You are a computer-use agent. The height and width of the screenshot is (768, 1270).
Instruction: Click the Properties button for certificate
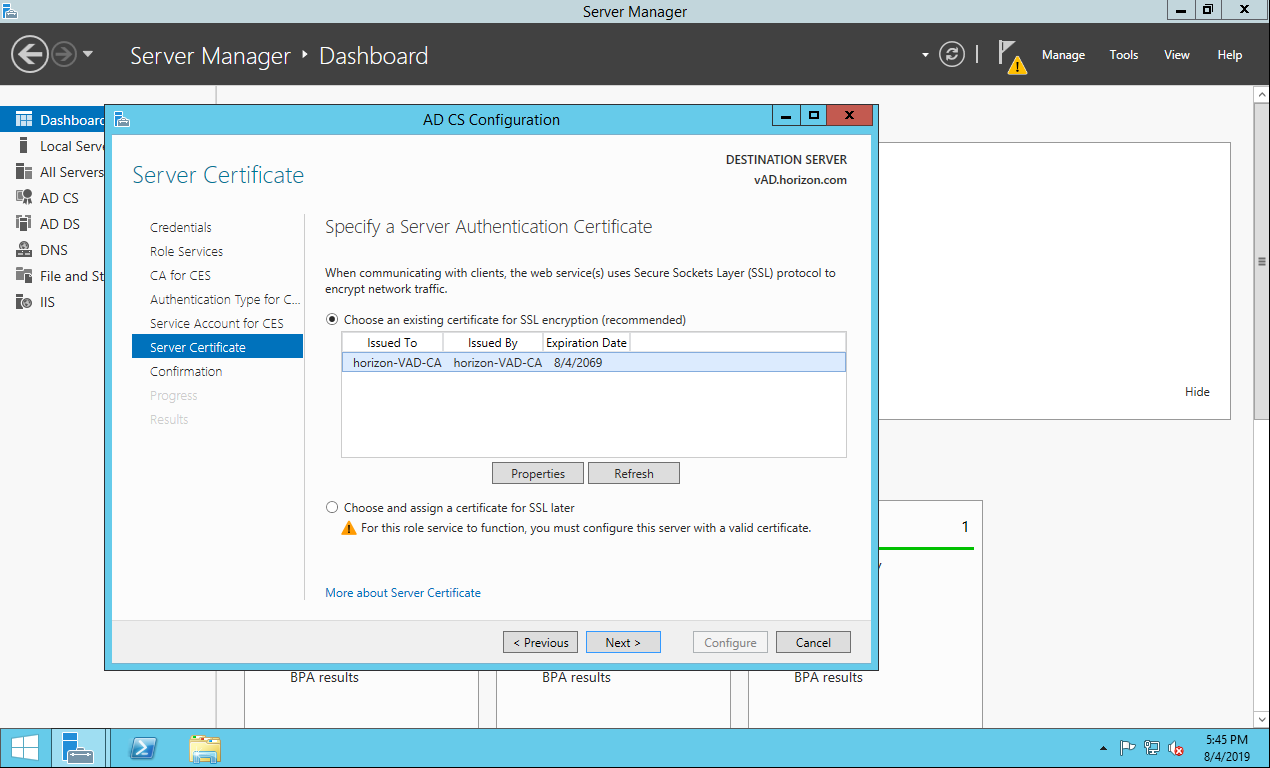pyautogui.click(x=538, y=473)
